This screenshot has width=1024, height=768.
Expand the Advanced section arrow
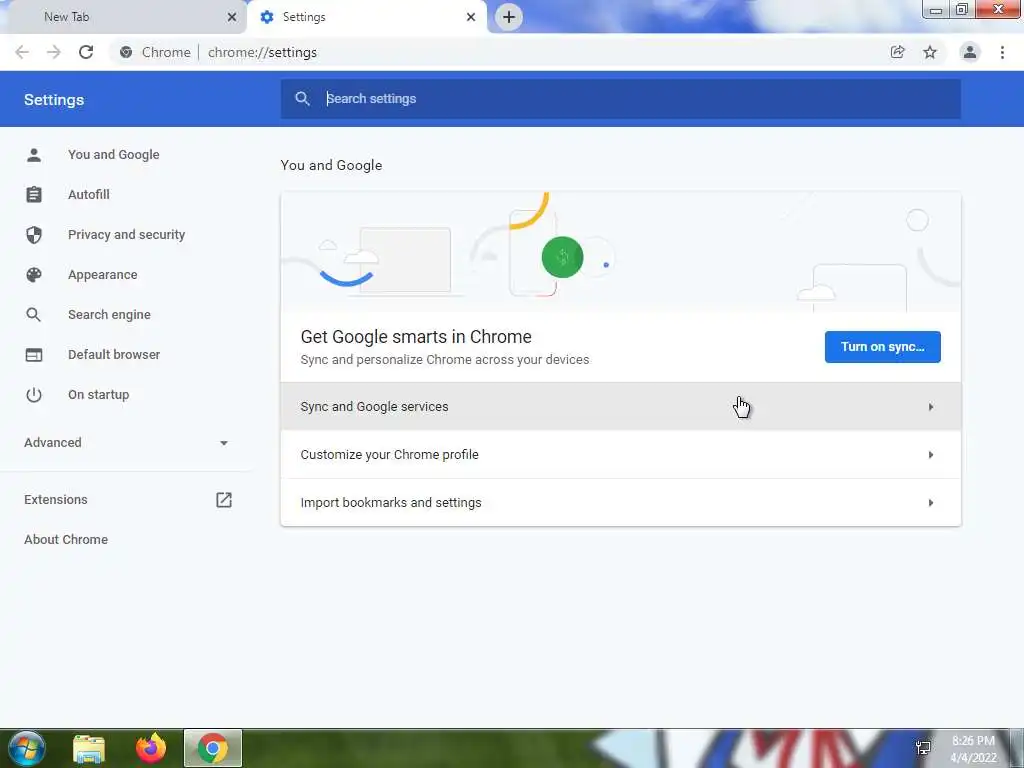pos(223,443)
